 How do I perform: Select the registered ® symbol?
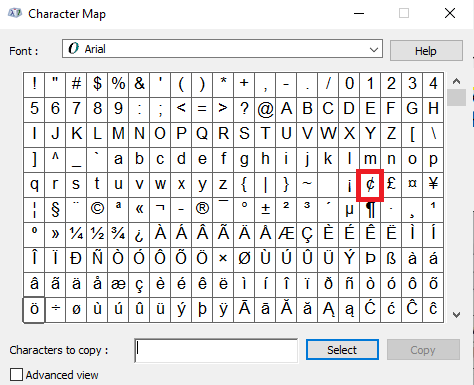click(x=202, y=210)
